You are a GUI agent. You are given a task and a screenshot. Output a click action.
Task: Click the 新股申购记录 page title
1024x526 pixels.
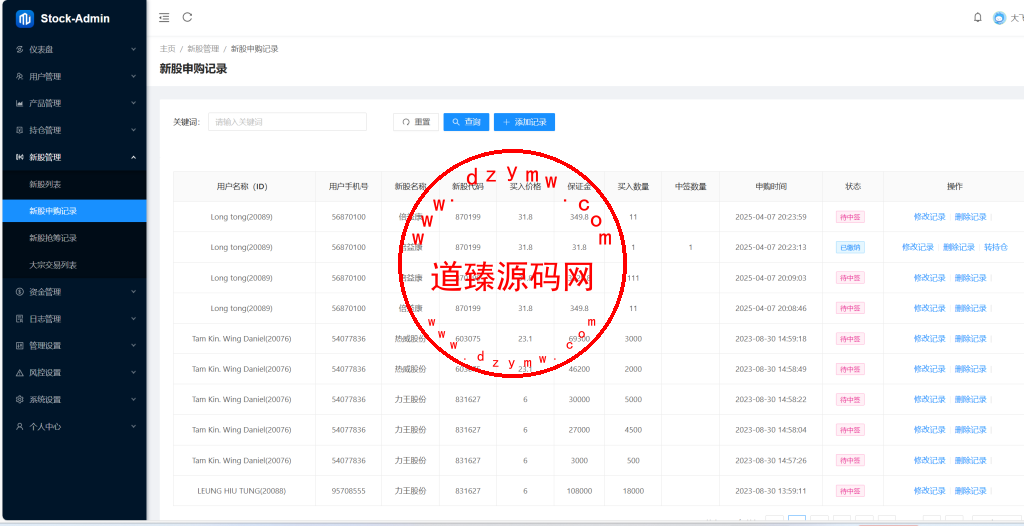(193, 69)
